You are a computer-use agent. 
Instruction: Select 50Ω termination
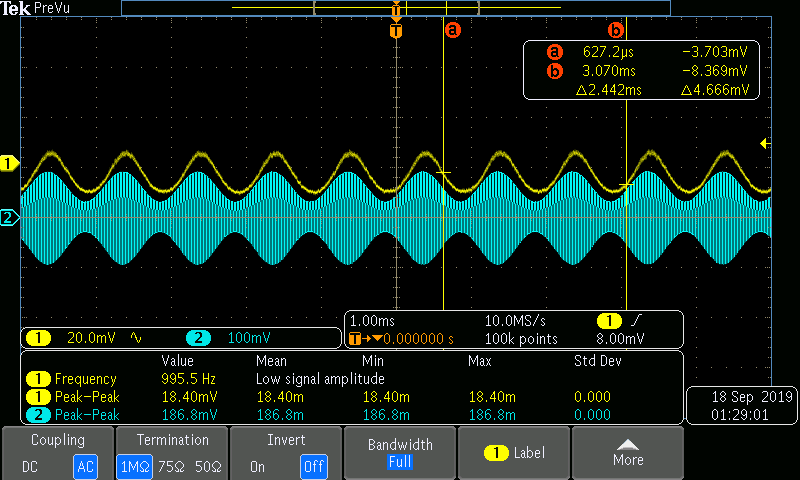click(208, 467)
